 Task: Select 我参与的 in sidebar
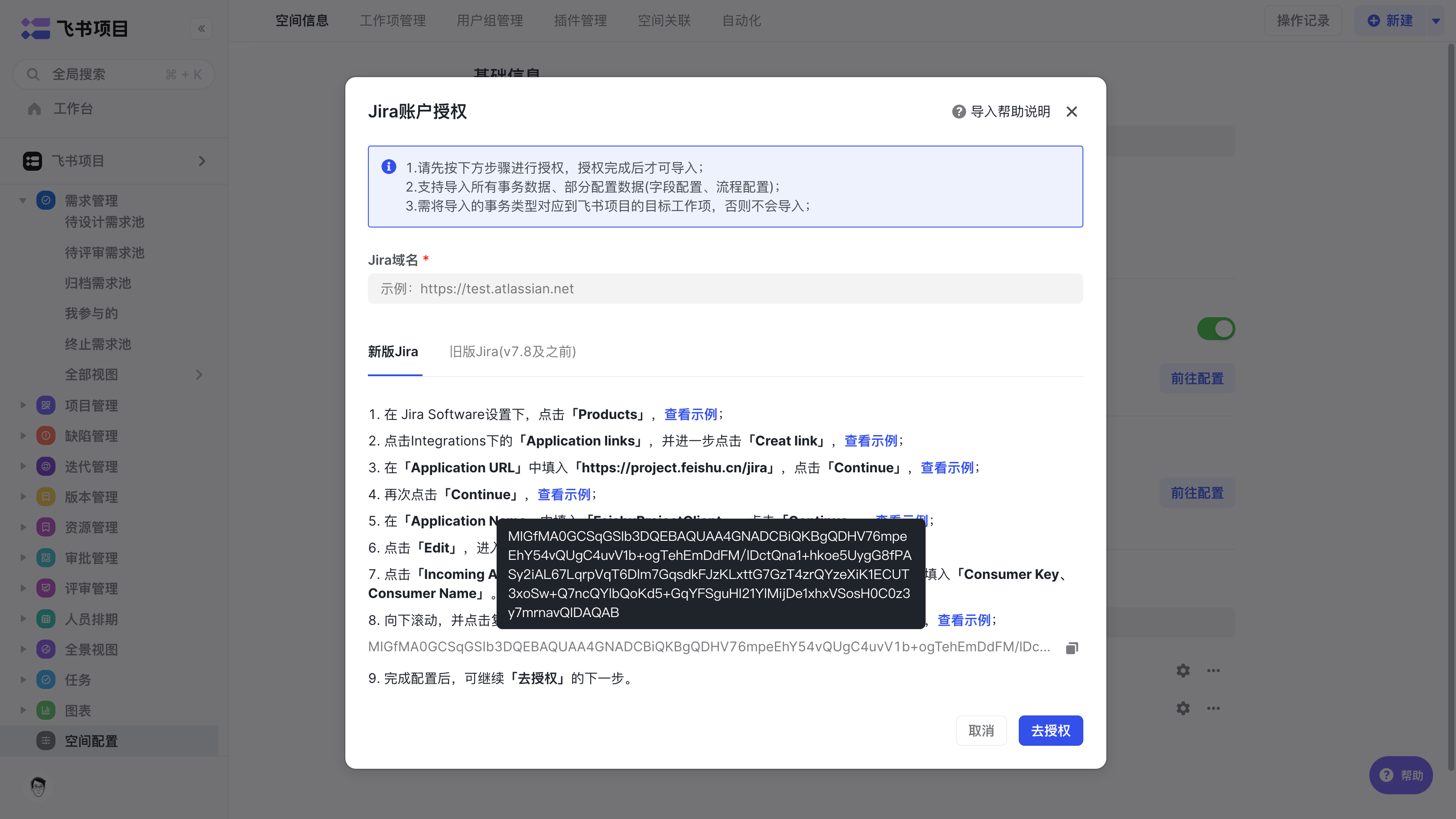point(91,313)
